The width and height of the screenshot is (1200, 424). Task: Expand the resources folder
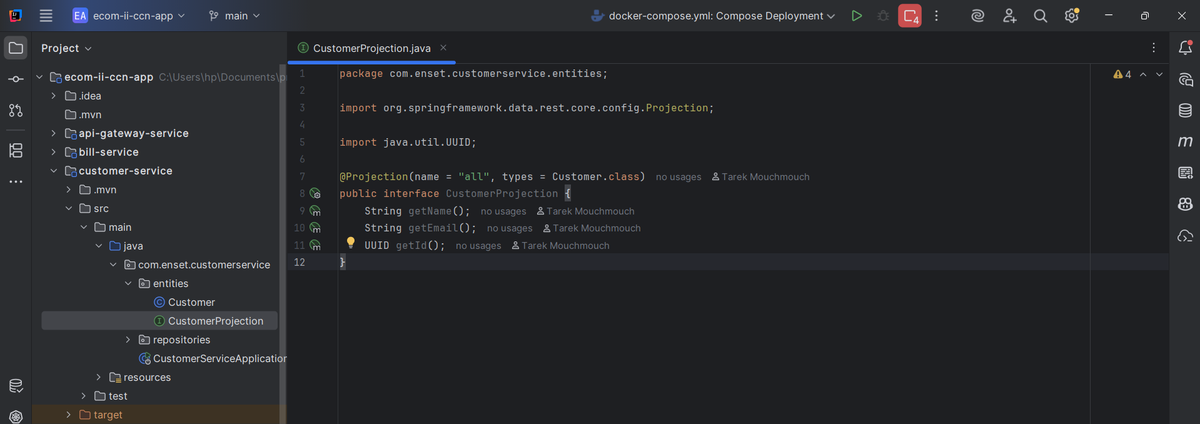[x=98, y=378]
